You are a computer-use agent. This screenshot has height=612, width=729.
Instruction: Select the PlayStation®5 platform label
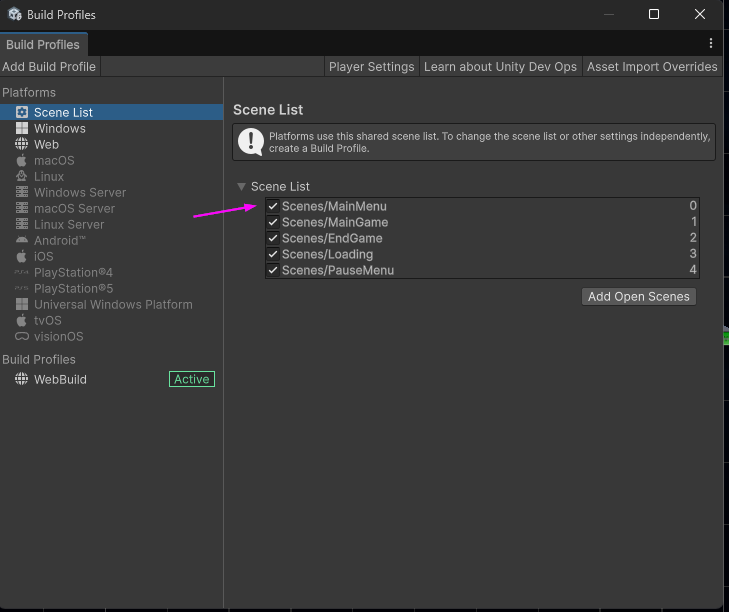[x=73, y=288]
